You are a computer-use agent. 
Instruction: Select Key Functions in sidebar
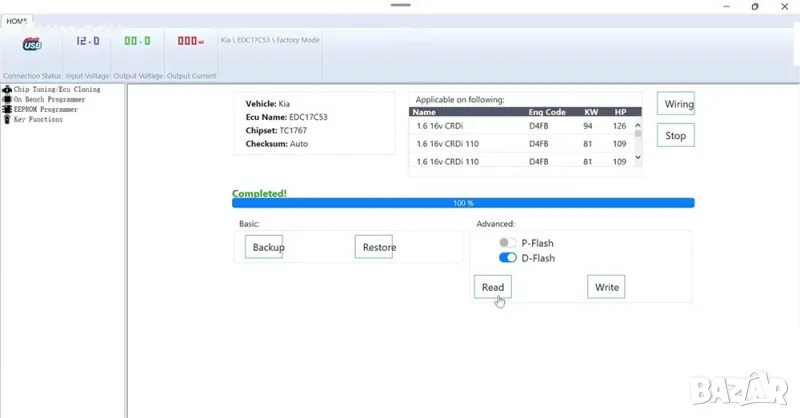[x=38, y=119]
